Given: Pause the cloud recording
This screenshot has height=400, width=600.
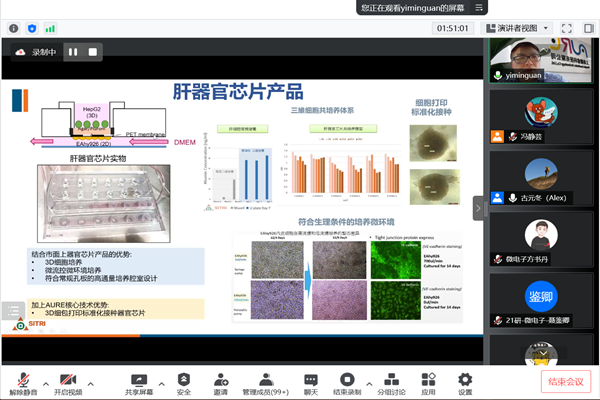Looking at the screenshot, I should [72, 51].
